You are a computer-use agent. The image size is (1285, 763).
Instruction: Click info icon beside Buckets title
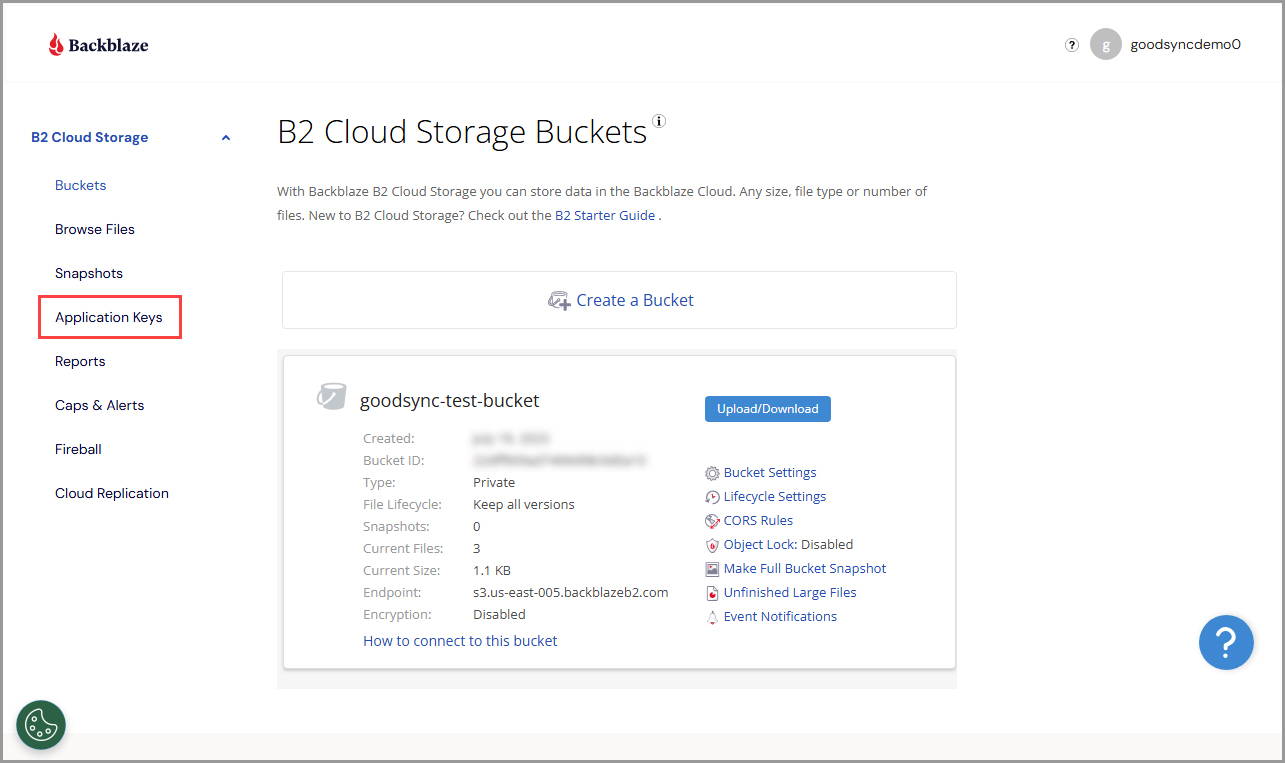click(658, 121)
